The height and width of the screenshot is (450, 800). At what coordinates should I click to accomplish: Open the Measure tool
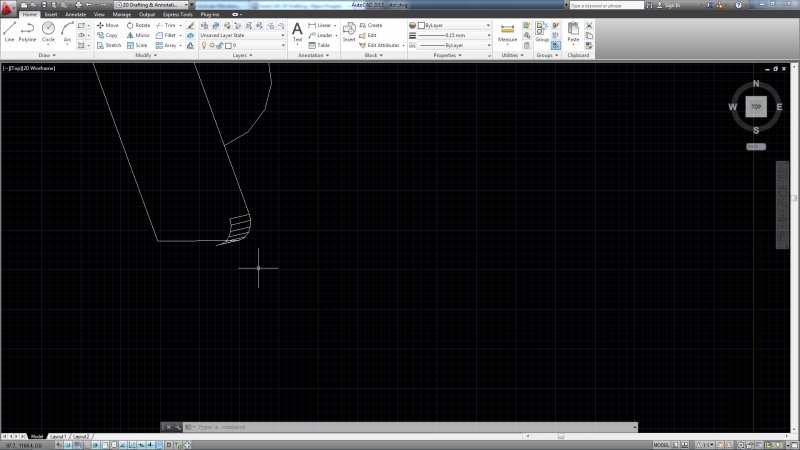(x=508, y=32)
